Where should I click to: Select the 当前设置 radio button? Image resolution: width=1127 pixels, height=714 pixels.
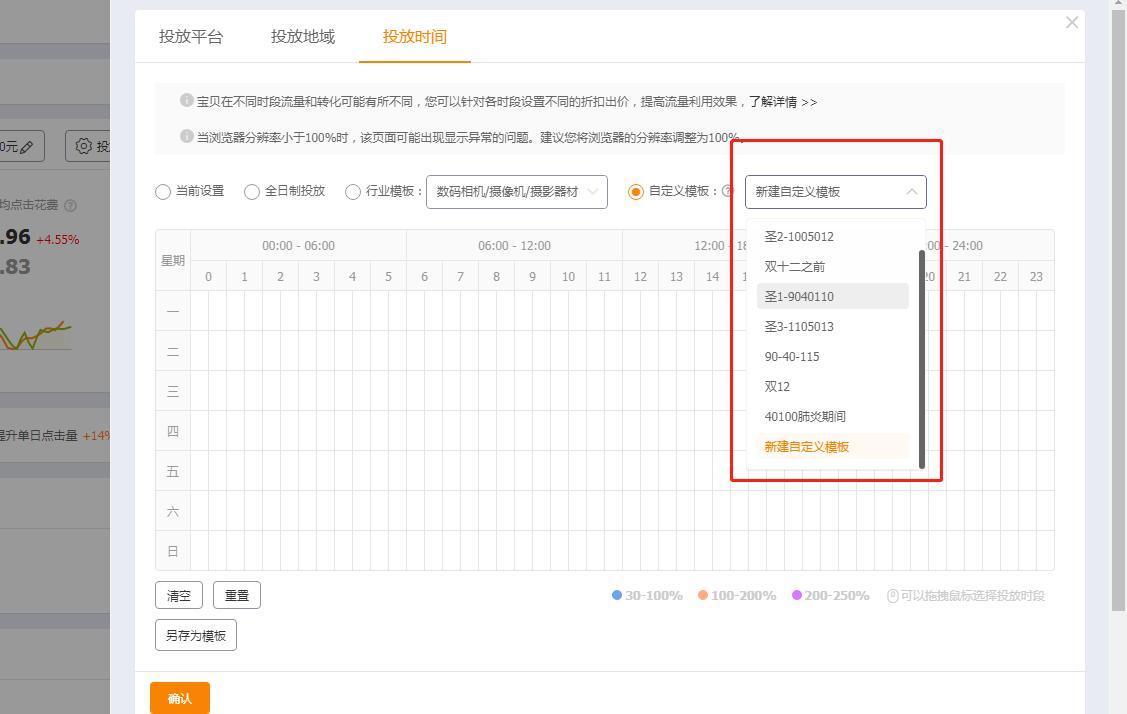point(162,191)
